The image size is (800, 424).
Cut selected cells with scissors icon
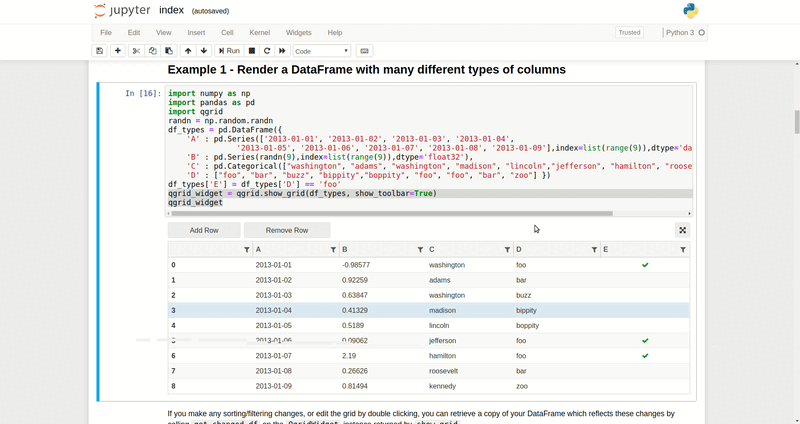point(136,51)
